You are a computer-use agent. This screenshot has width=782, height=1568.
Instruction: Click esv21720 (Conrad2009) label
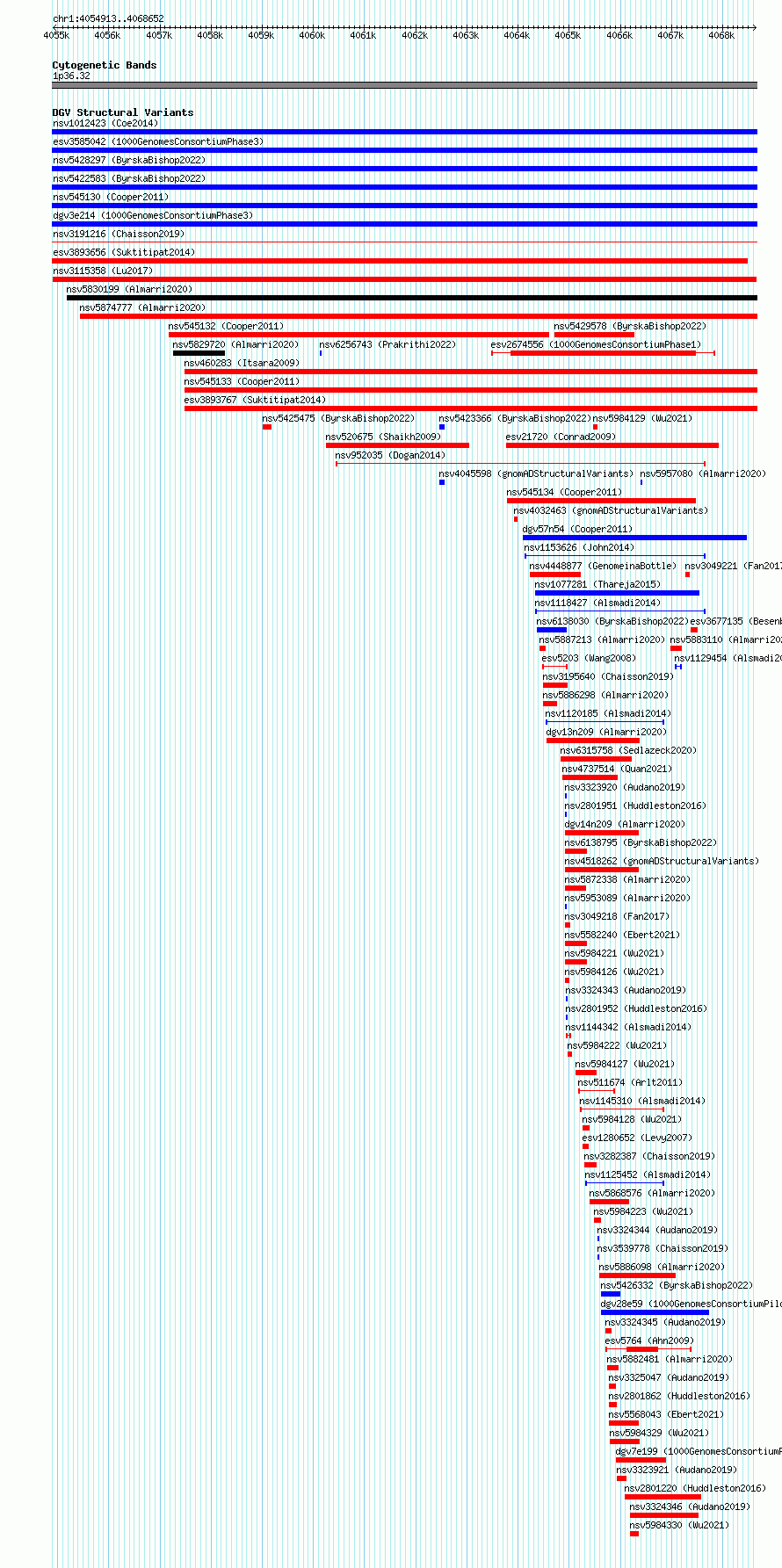coord(561,437)
